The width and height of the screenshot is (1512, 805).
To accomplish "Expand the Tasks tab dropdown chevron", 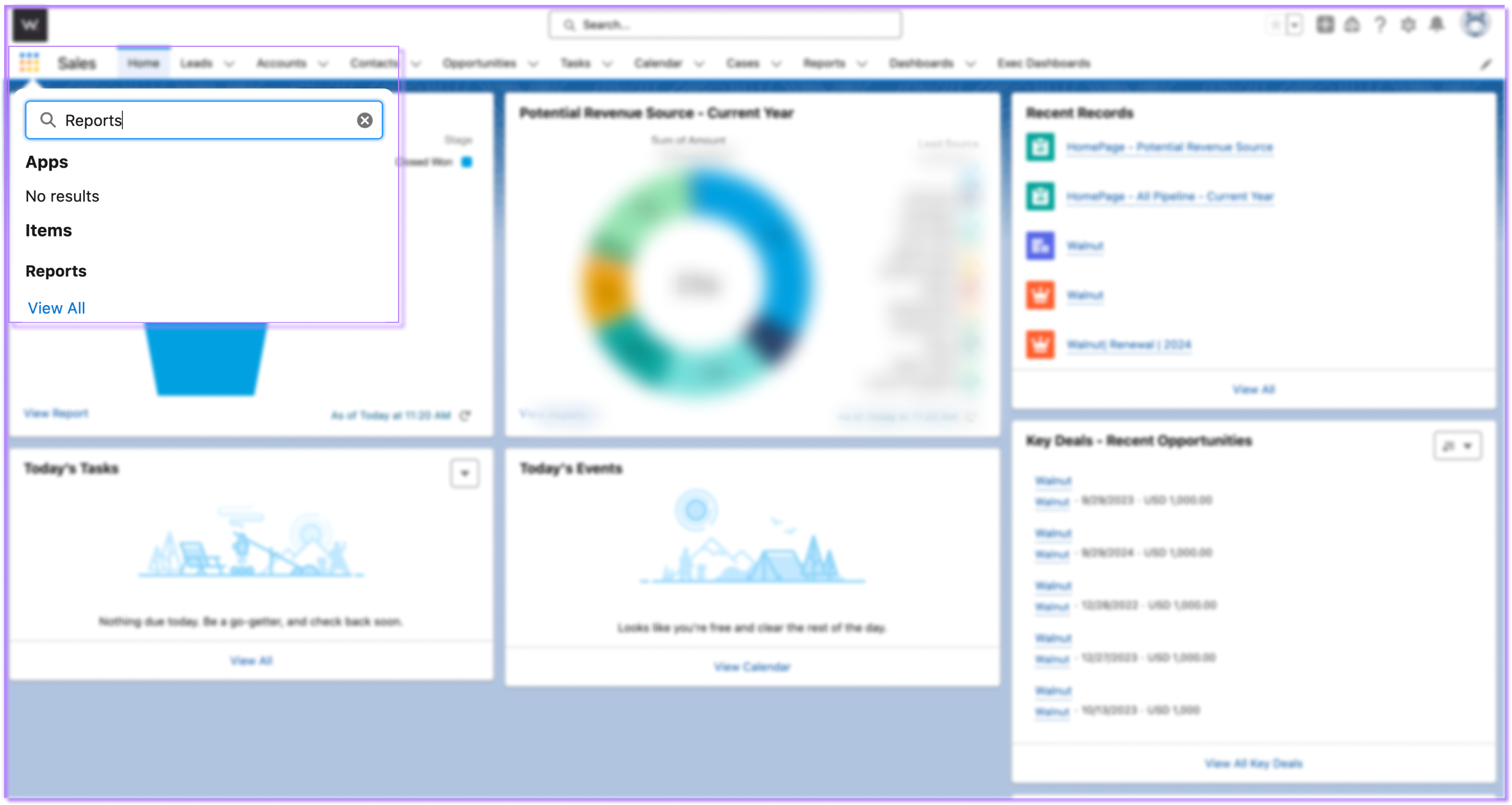I will tap(608, 64).
